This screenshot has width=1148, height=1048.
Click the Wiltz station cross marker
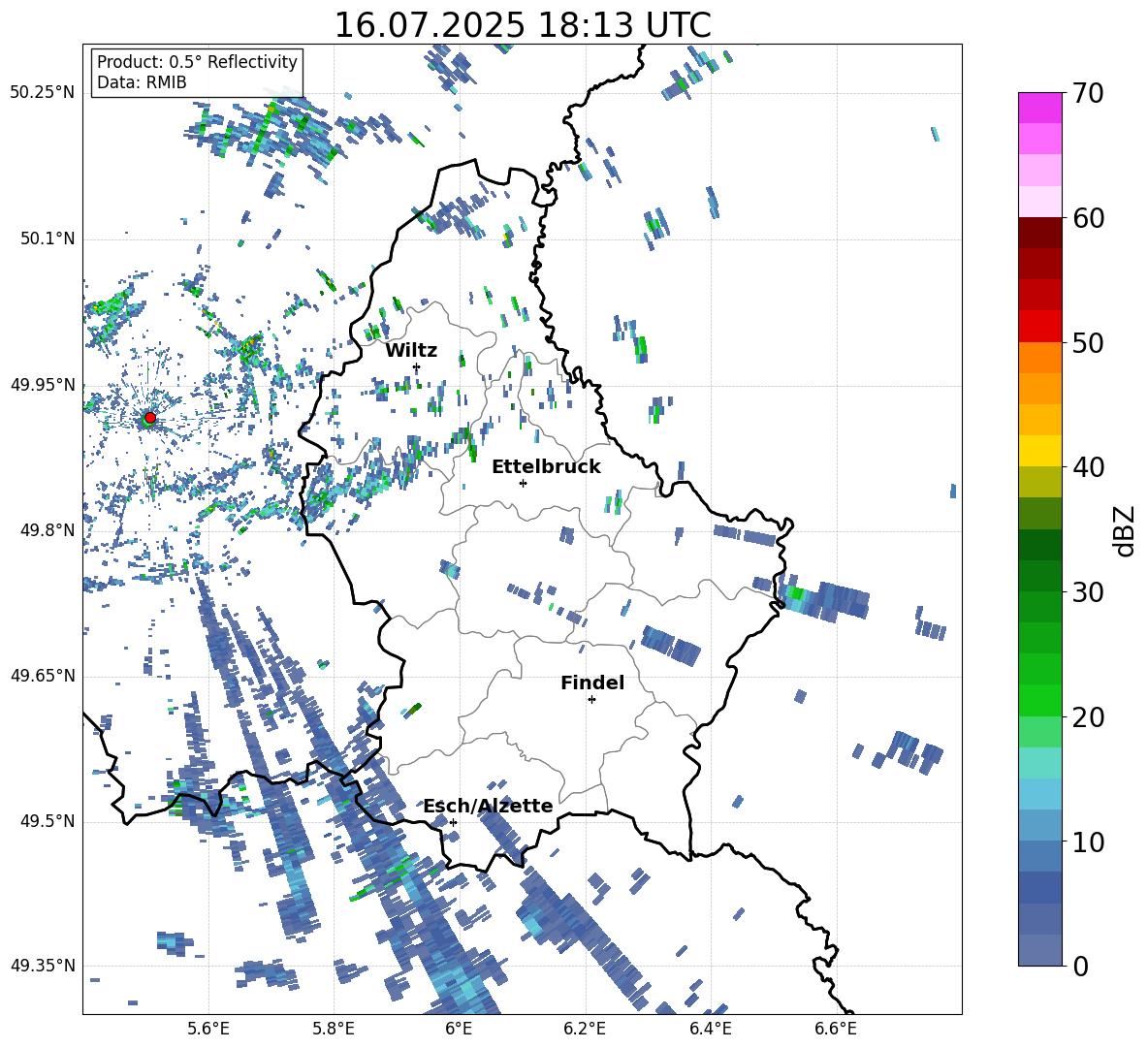point(417,366)
